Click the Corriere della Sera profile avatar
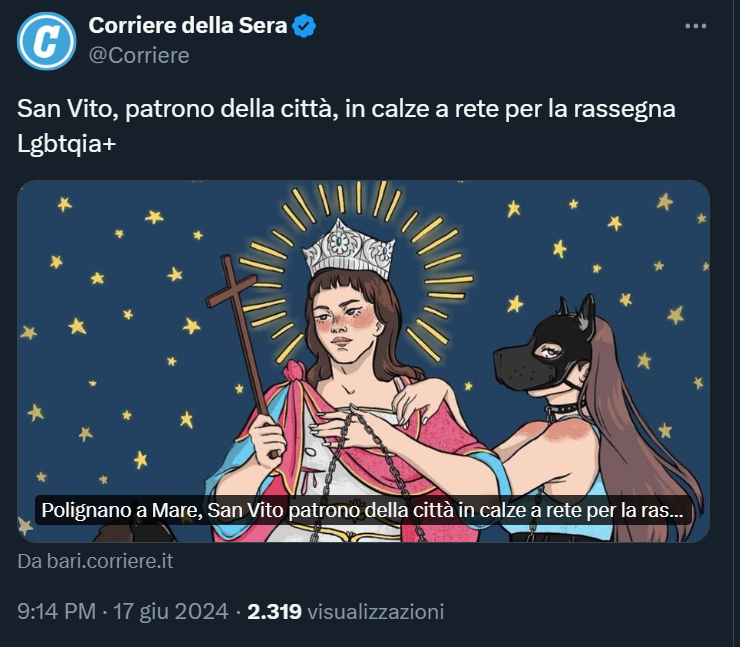 (46, 41)
